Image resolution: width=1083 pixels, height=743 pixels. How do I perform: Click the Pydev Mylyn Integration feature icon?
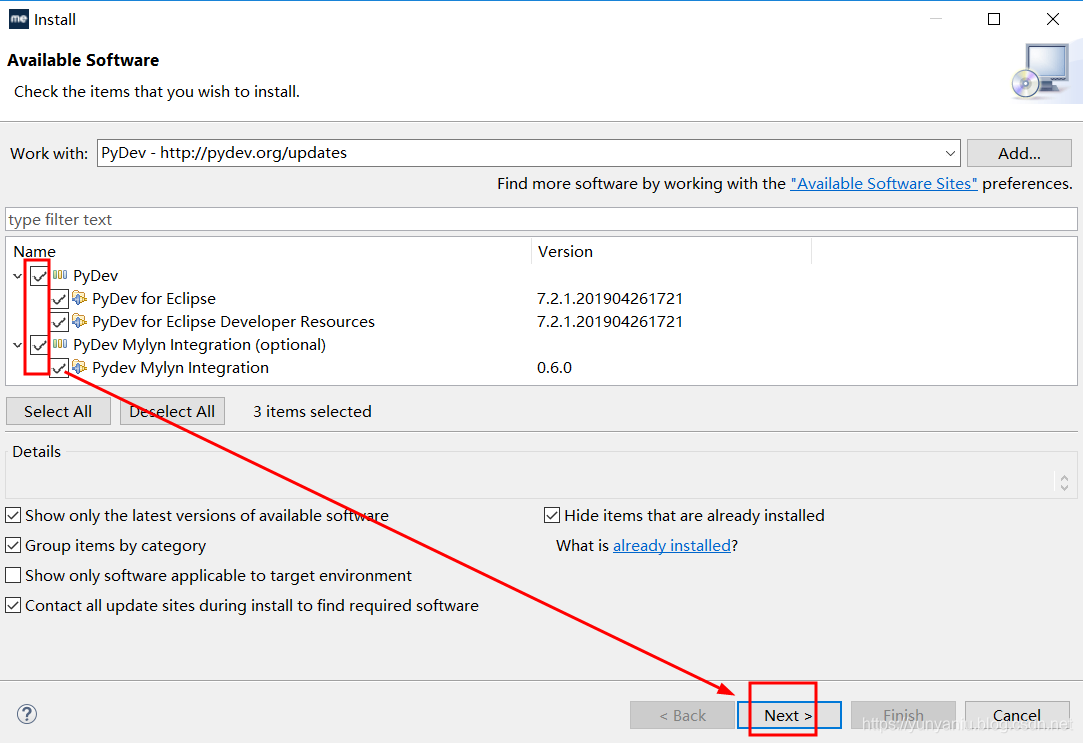[x=79, y=367]
